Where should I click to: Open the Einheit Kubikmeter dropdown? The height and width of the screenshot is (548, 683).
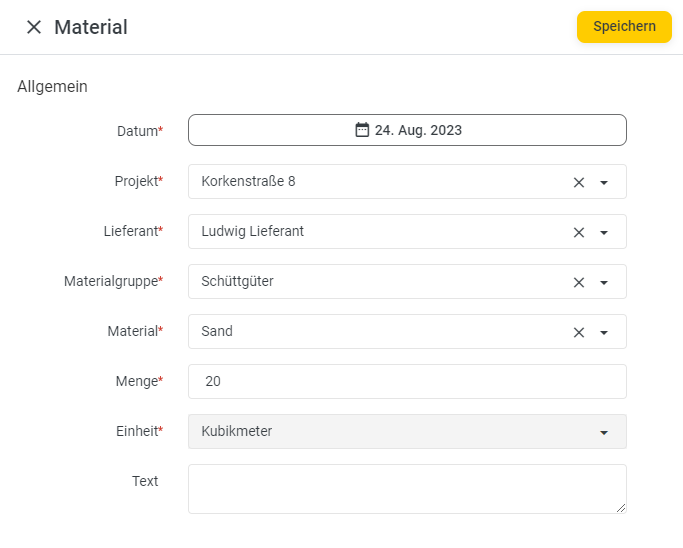pos(407,431)
